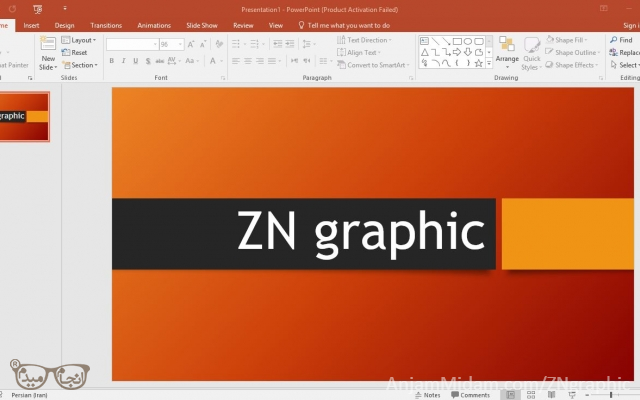Toggle Strikethrough formatting
Viewport: 640px width, 400px height.
160,61
